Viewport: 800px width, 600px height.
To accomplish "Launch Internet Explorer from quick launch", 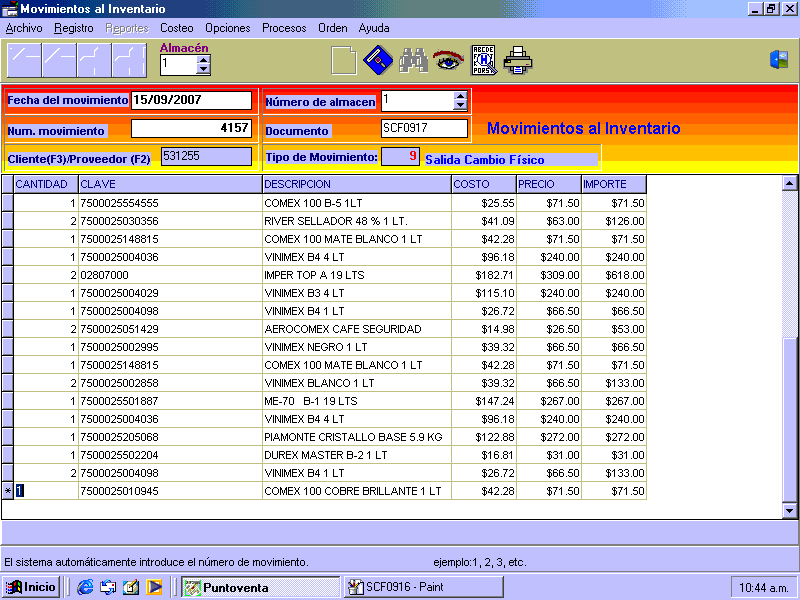I will click(x=85, y=587).
